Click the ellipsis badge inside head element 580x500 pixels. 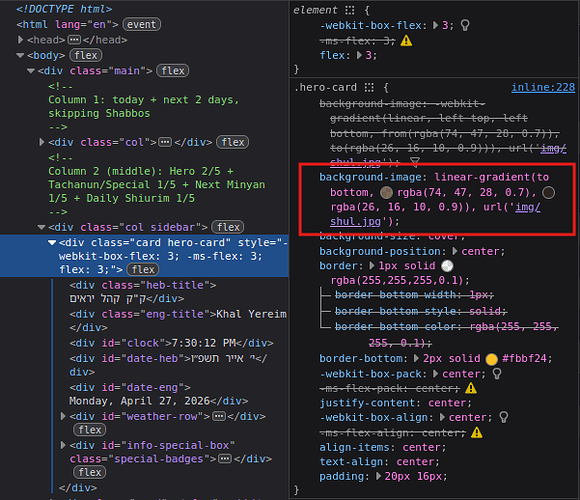pyautogui.click(x=74, y=40)
